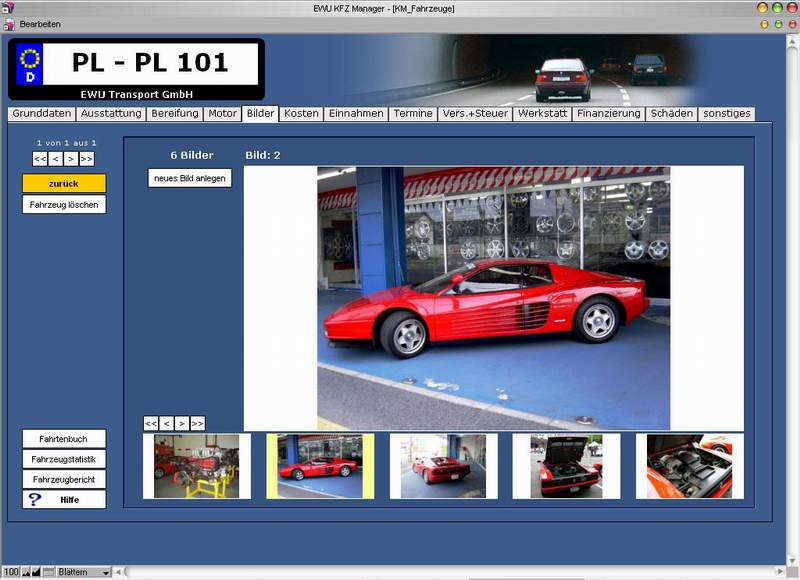Click neues Bild anlegen button
The height and width of the screenshot is (580, 800).
(x=190, y=178)
